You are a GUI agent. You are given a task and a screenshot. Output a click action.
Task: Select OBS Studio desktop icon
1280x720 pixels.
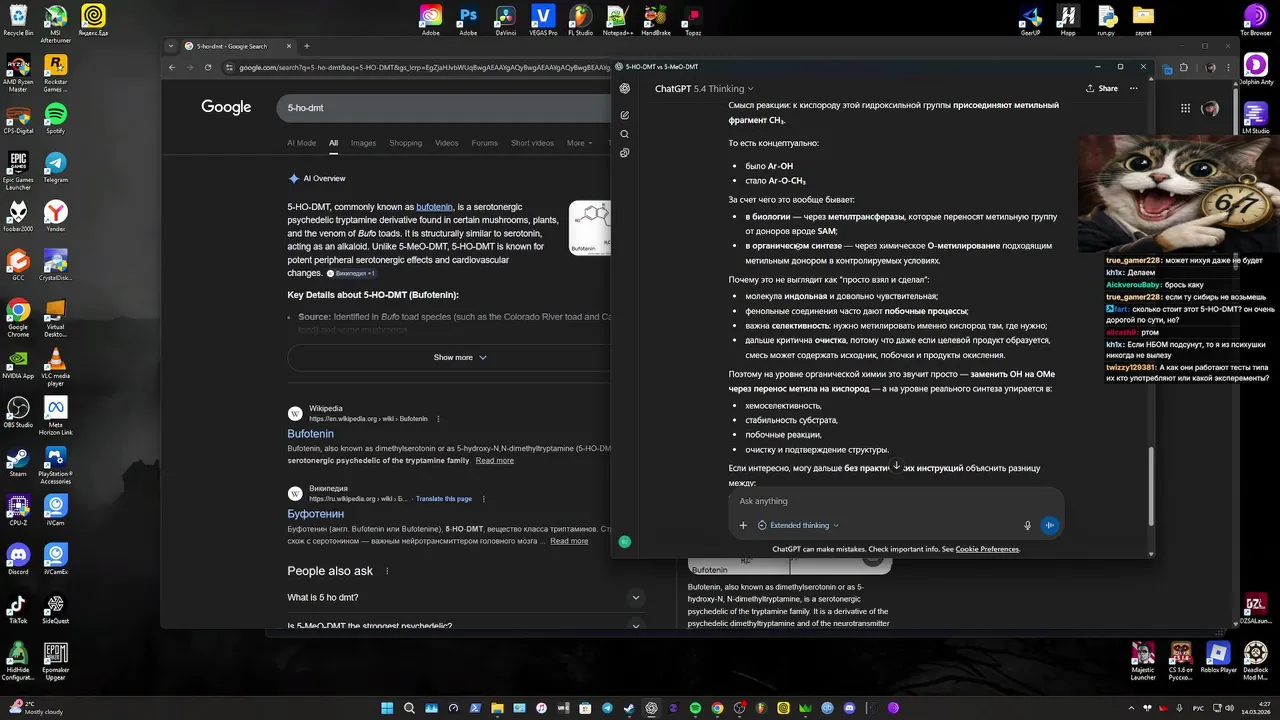click(x=18, y=413)
